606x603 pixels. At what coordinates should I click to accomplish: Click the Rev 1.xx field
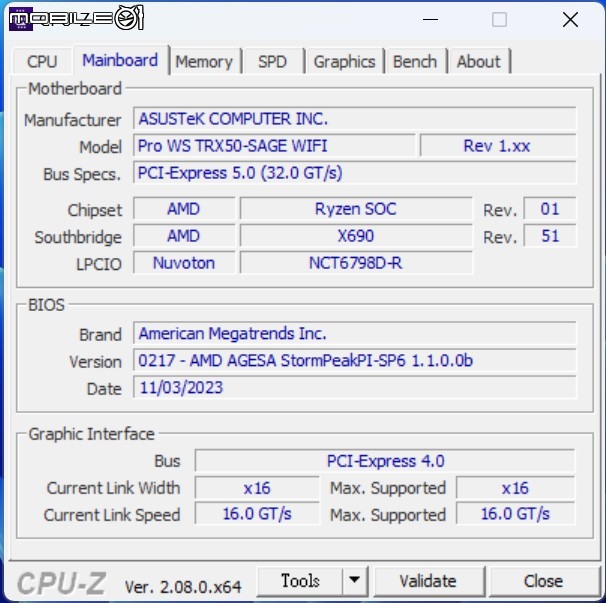click(x=498, y=146)
